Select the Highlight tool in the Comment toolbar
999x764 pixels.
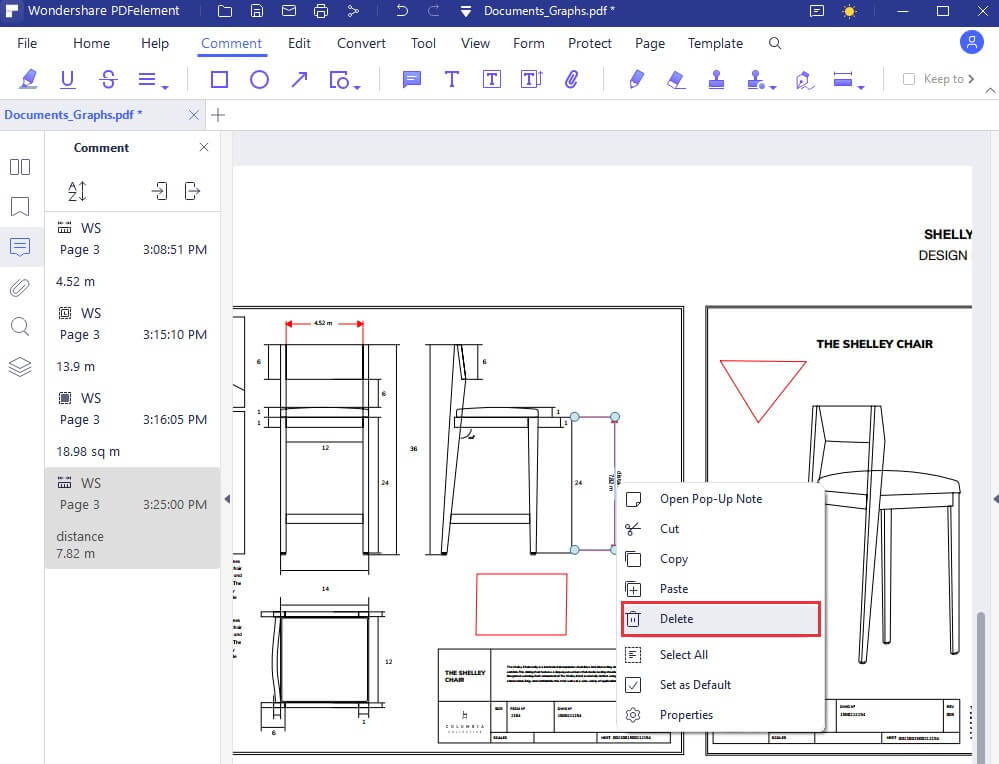point(28,78)
